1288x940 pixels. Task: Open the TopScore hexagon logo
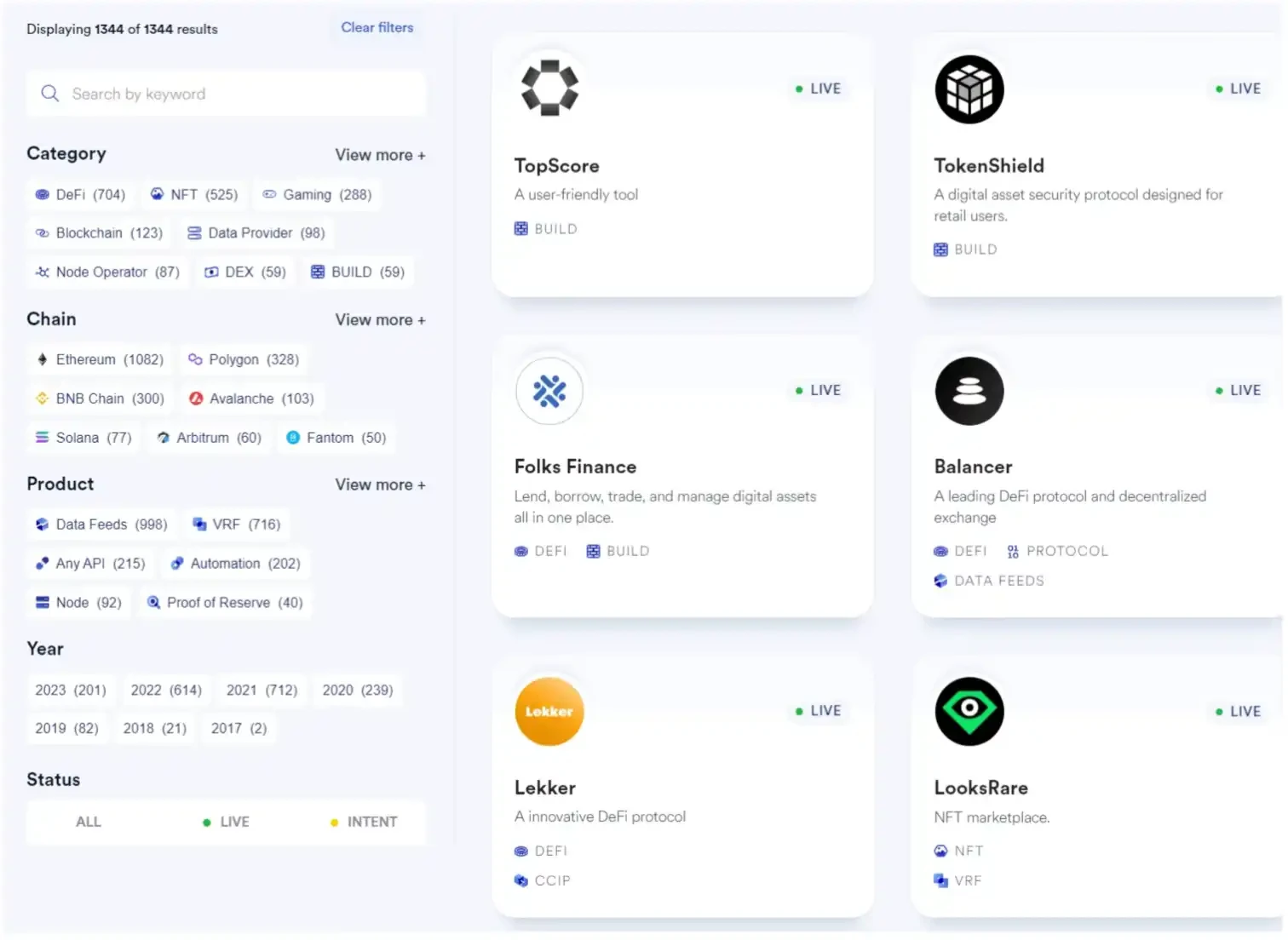(549, 88)
